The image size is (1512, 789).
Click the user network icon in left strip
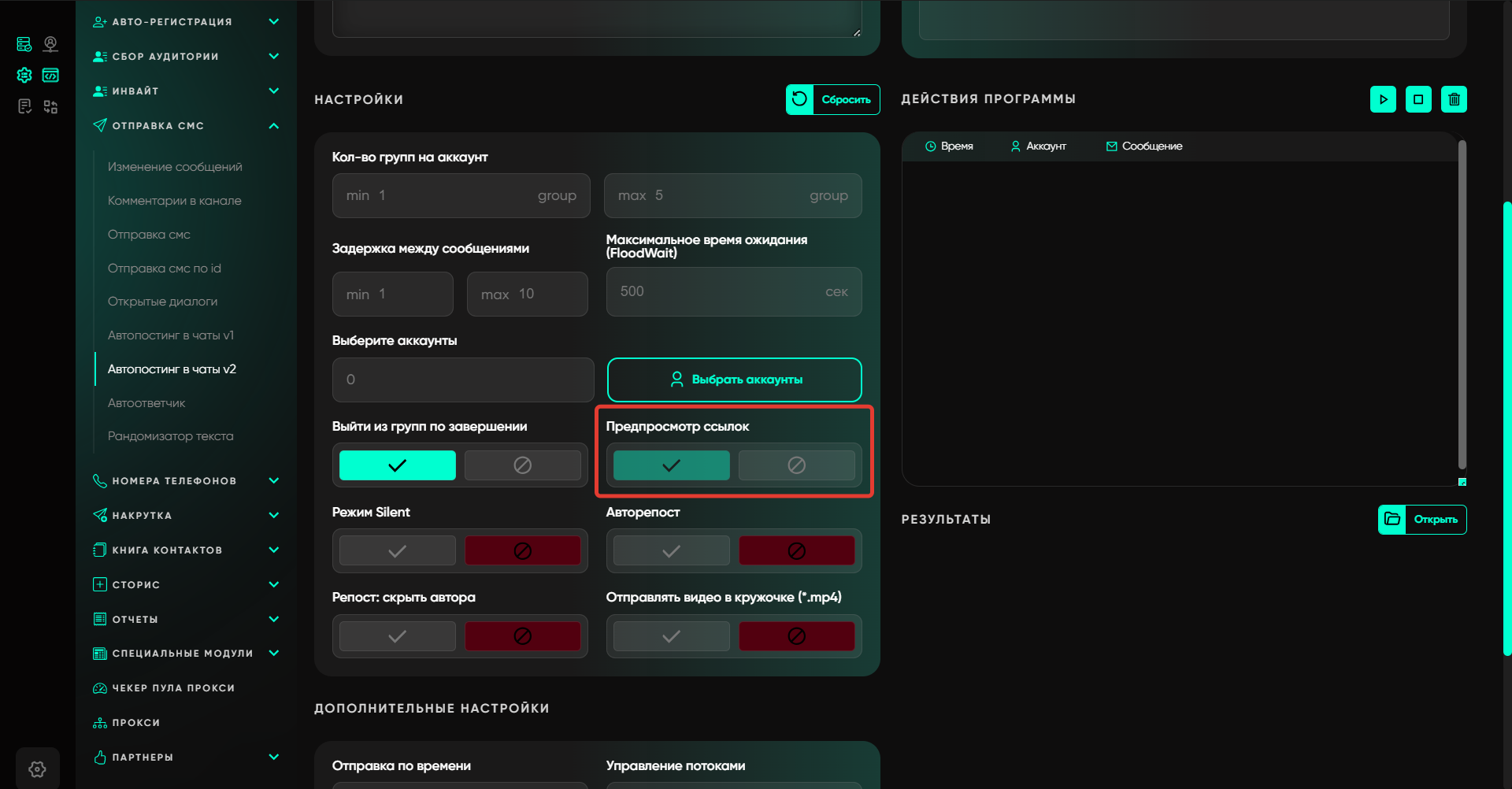50,44
